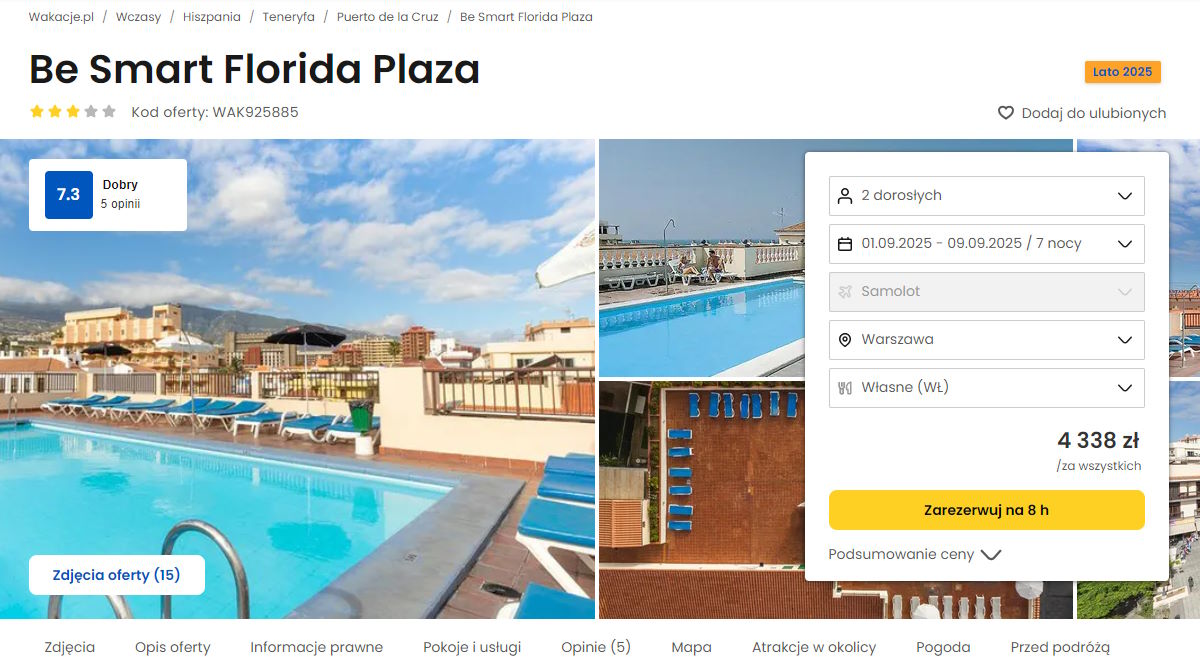Open Zdjęcia oferty (15) gallery button
1200x665 pixels.
pos(117,575)
